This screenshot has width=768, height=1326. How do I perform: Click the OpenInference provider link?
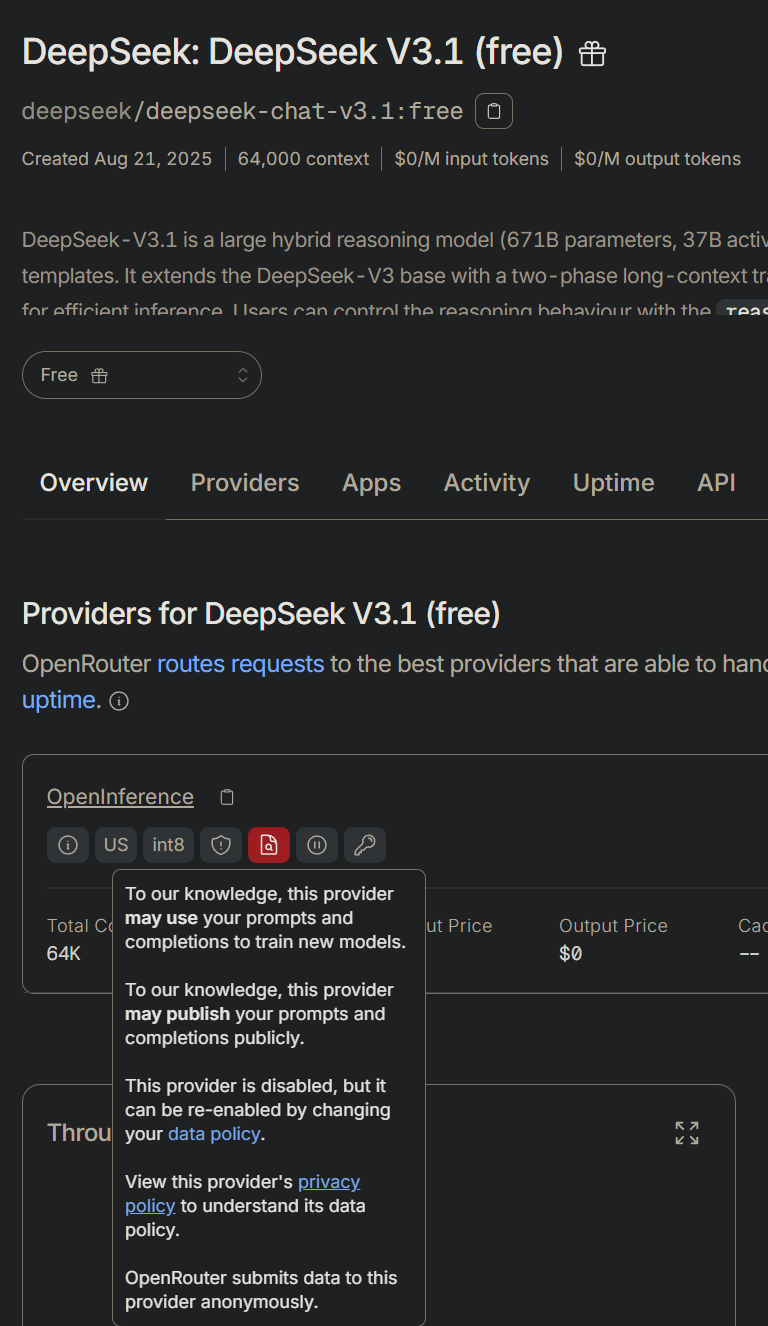[x=120, y=797]
